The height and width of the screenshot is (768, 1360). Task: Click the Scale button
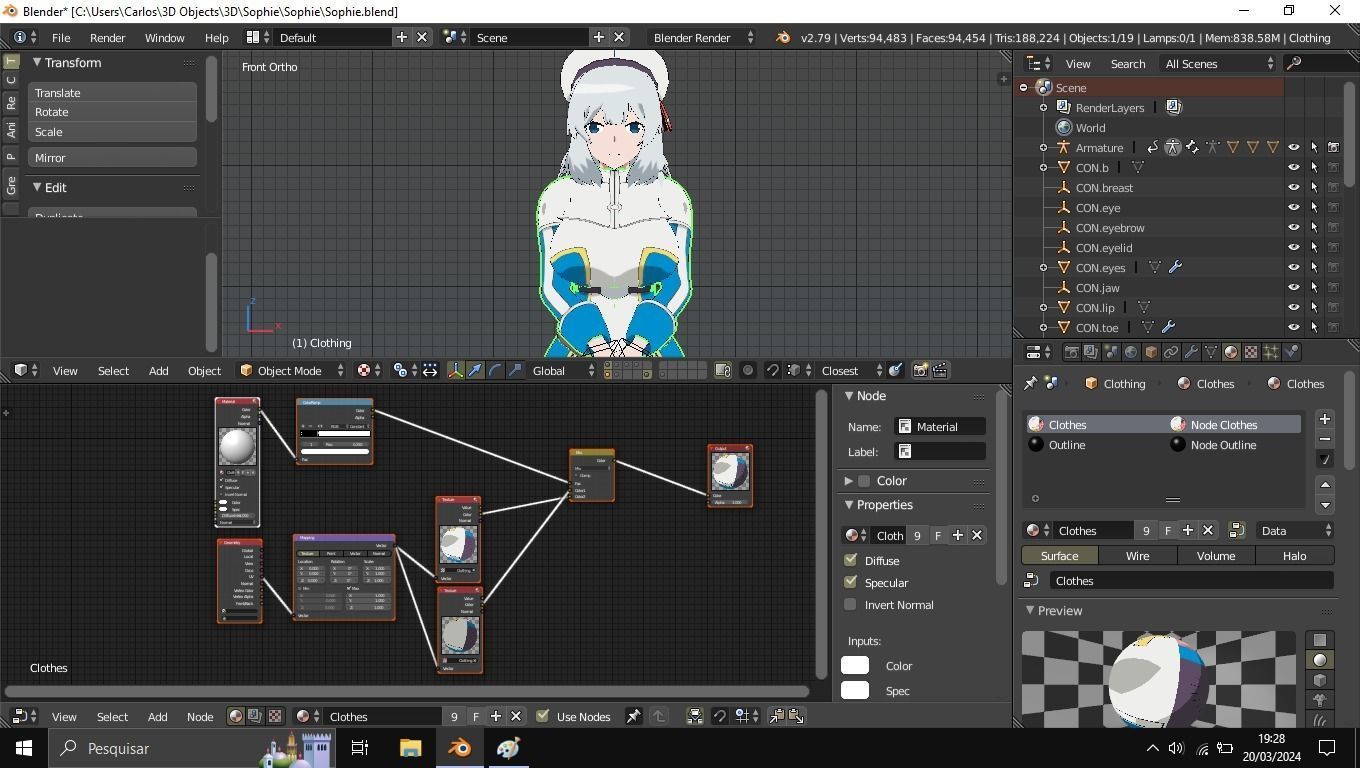[112, 131]
